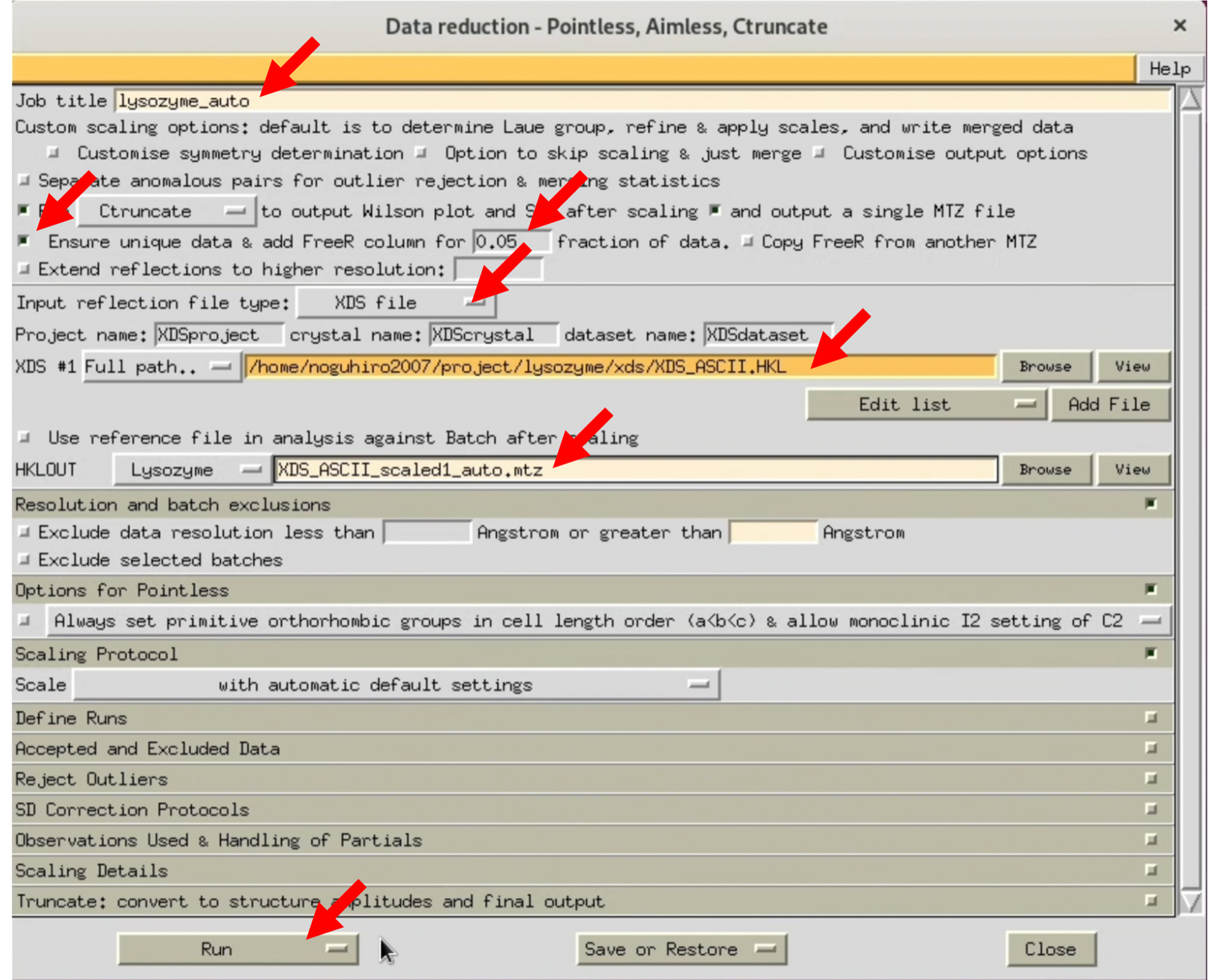
Task: Open the XDS file type dropdown
Action: click(x=396, y=303)
